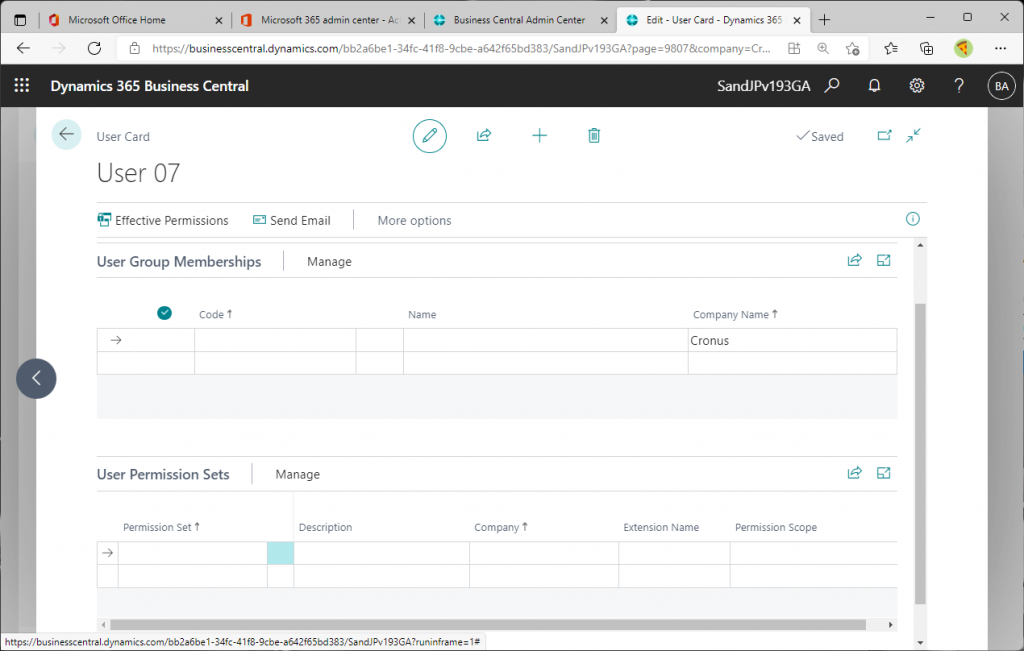Expand User Group Memberships to full view
The height and width of the screenshot is (651, 1024).
pos(884,261)
